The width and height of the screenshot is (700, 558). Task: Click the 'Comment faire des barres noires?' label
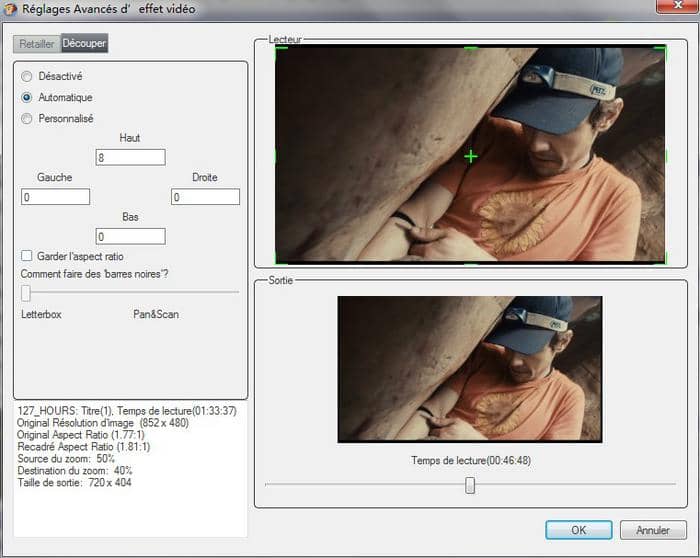tap(95, 274)
